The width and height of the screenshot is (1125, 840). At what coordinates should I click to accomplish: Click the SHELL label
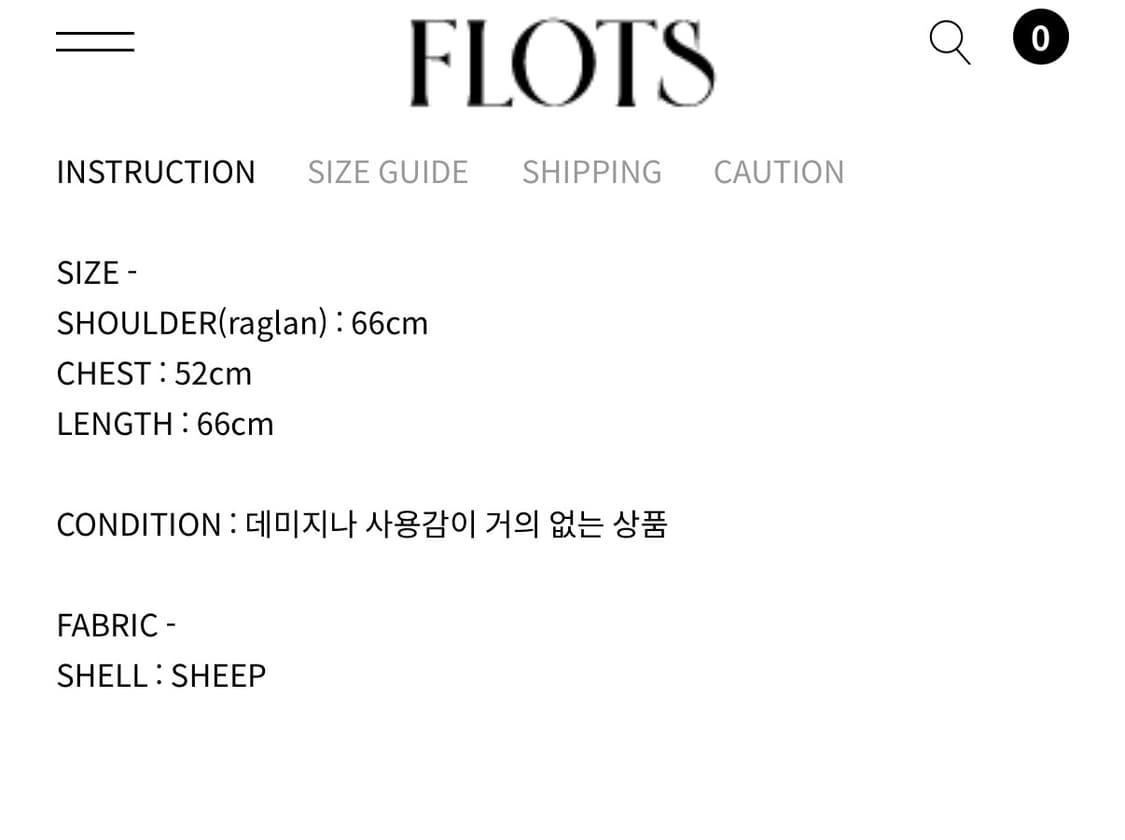click(102, 676)
